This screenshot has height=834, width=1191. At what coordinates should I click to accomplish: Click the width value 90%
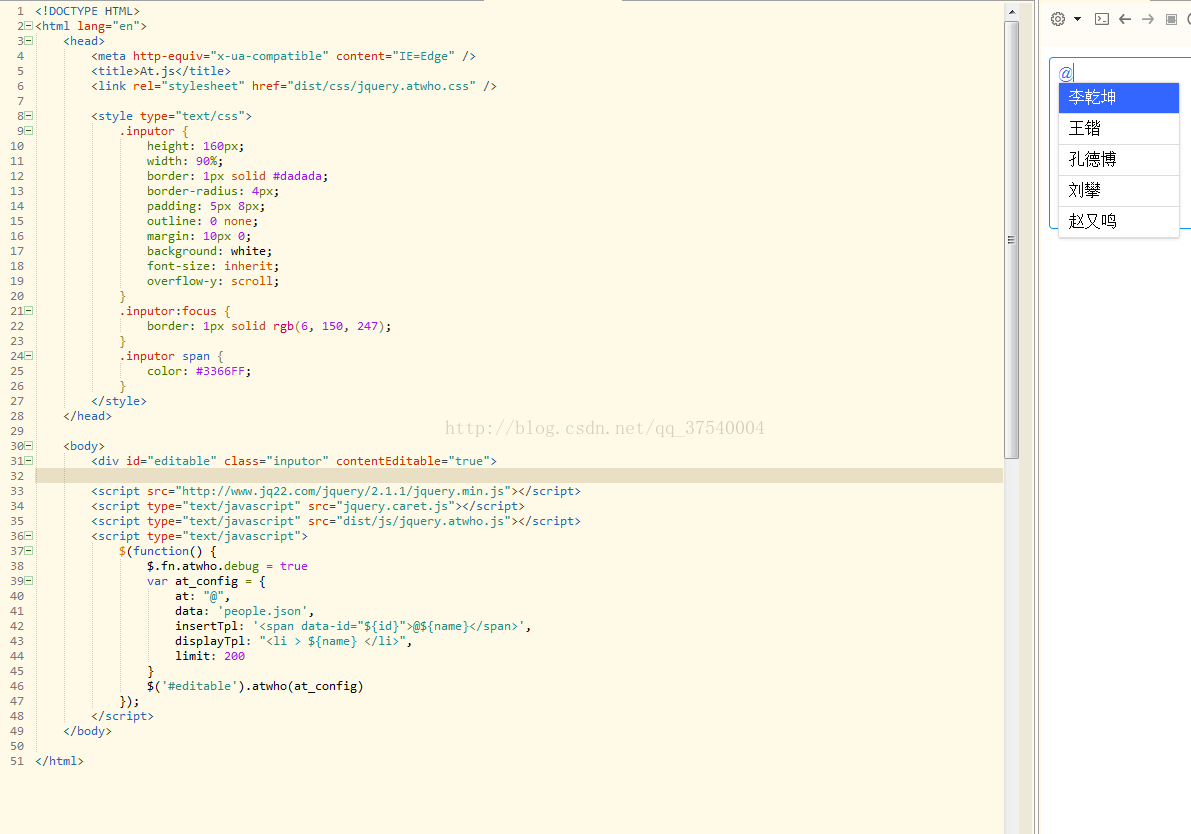207,161
